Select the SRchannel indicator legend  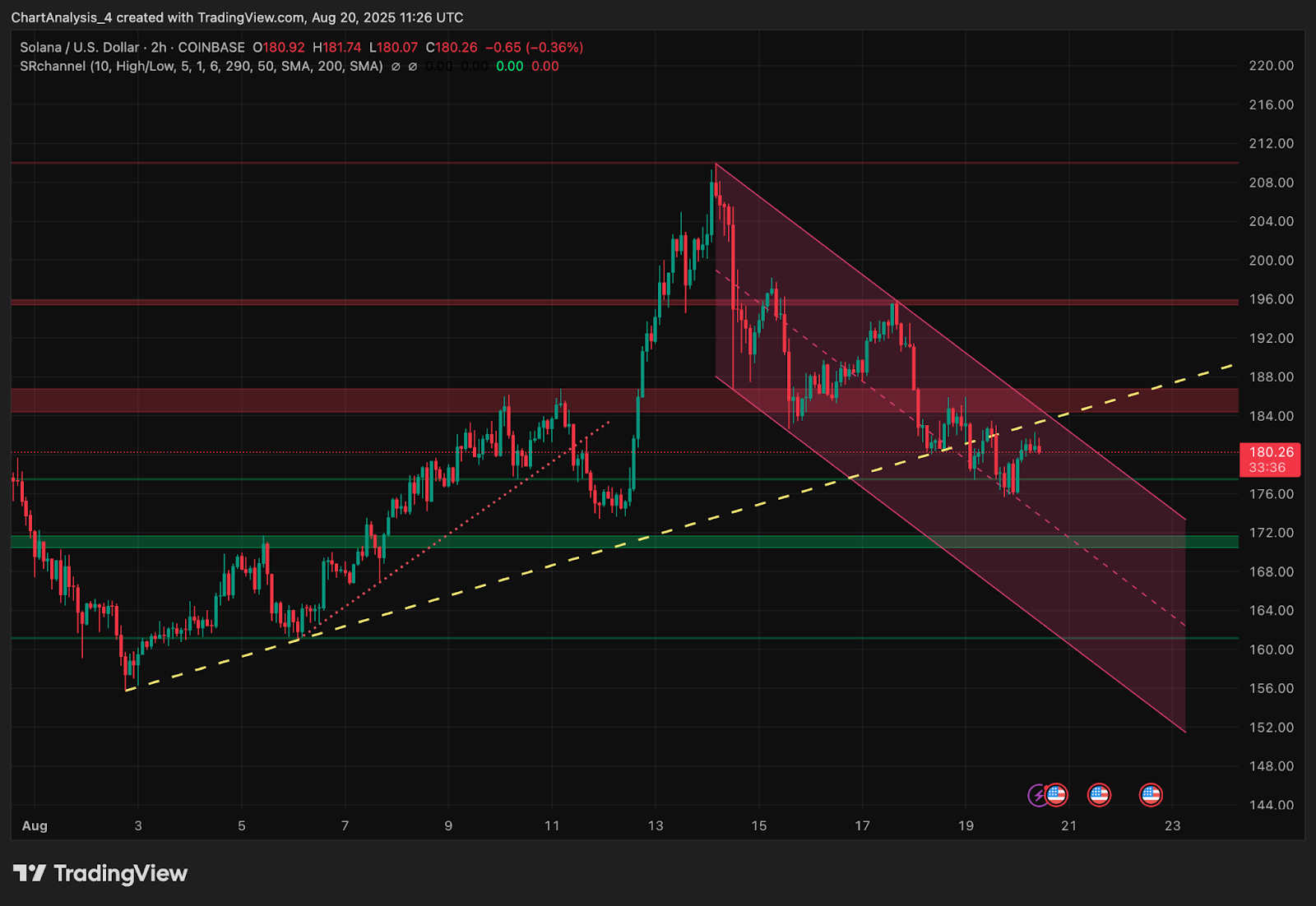pyautogui.click(x=201, y=67)
